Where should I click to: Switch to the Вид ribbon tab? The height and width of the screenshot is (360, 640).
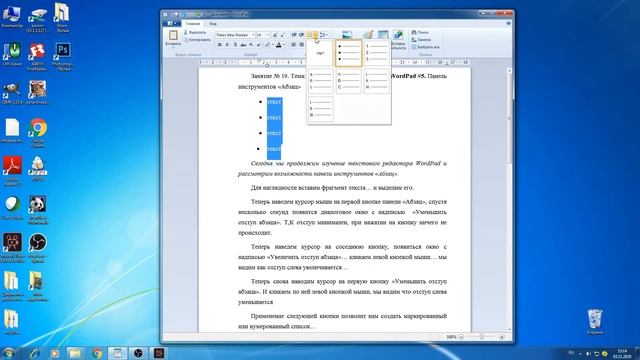[213, 24]
